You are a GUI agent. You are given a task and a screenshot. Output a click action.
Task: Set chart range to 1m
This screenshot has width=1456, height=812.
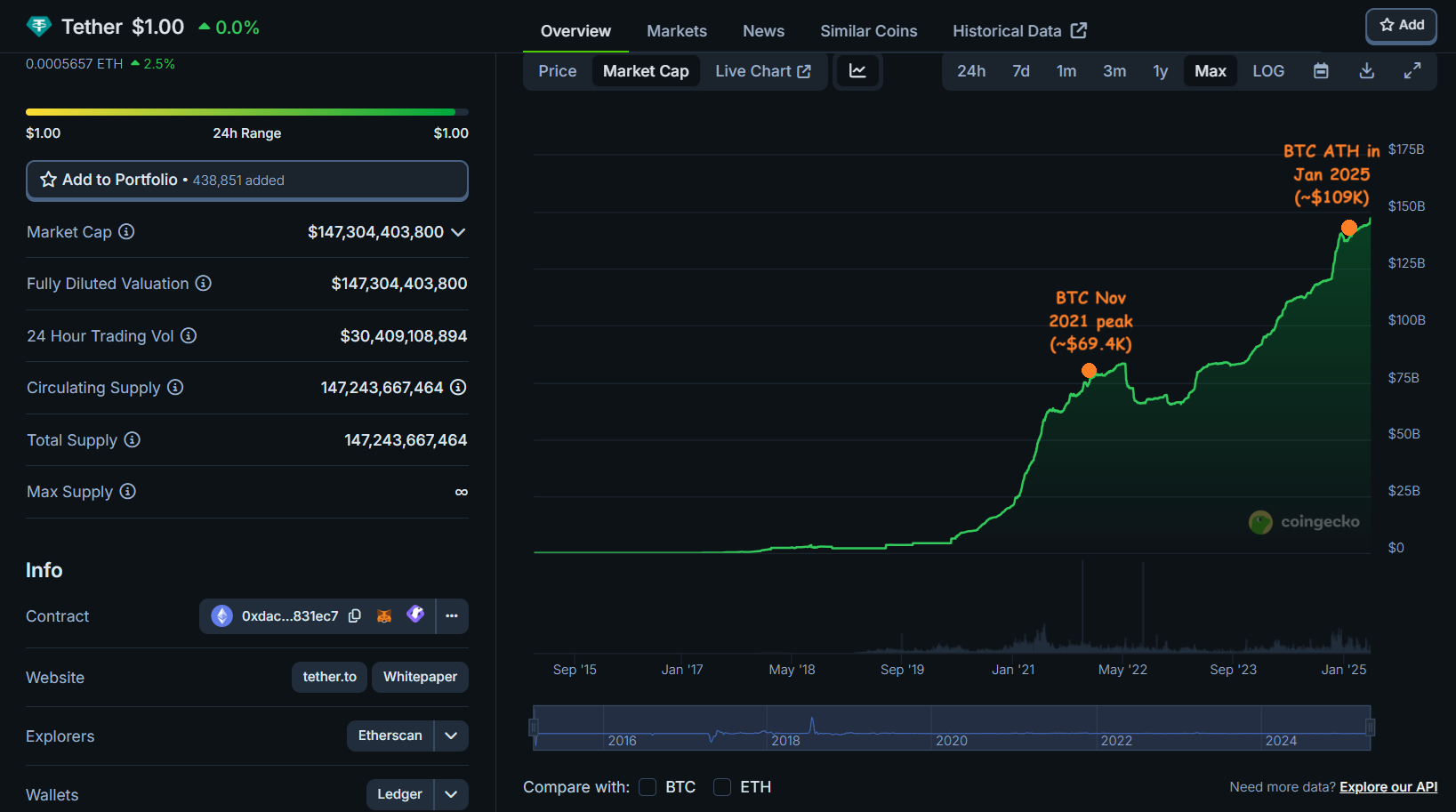point(1066,71)
